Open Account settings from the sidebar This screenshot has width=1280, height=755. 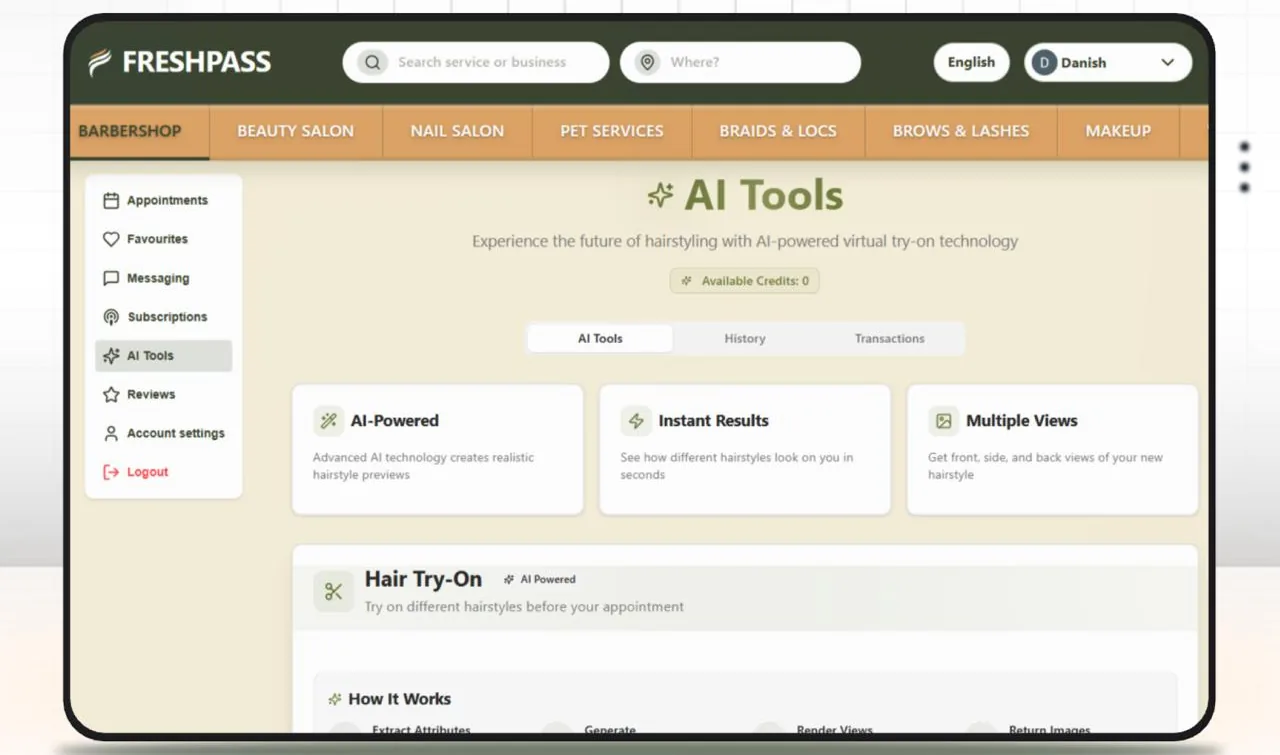click(x=163, y=434)
